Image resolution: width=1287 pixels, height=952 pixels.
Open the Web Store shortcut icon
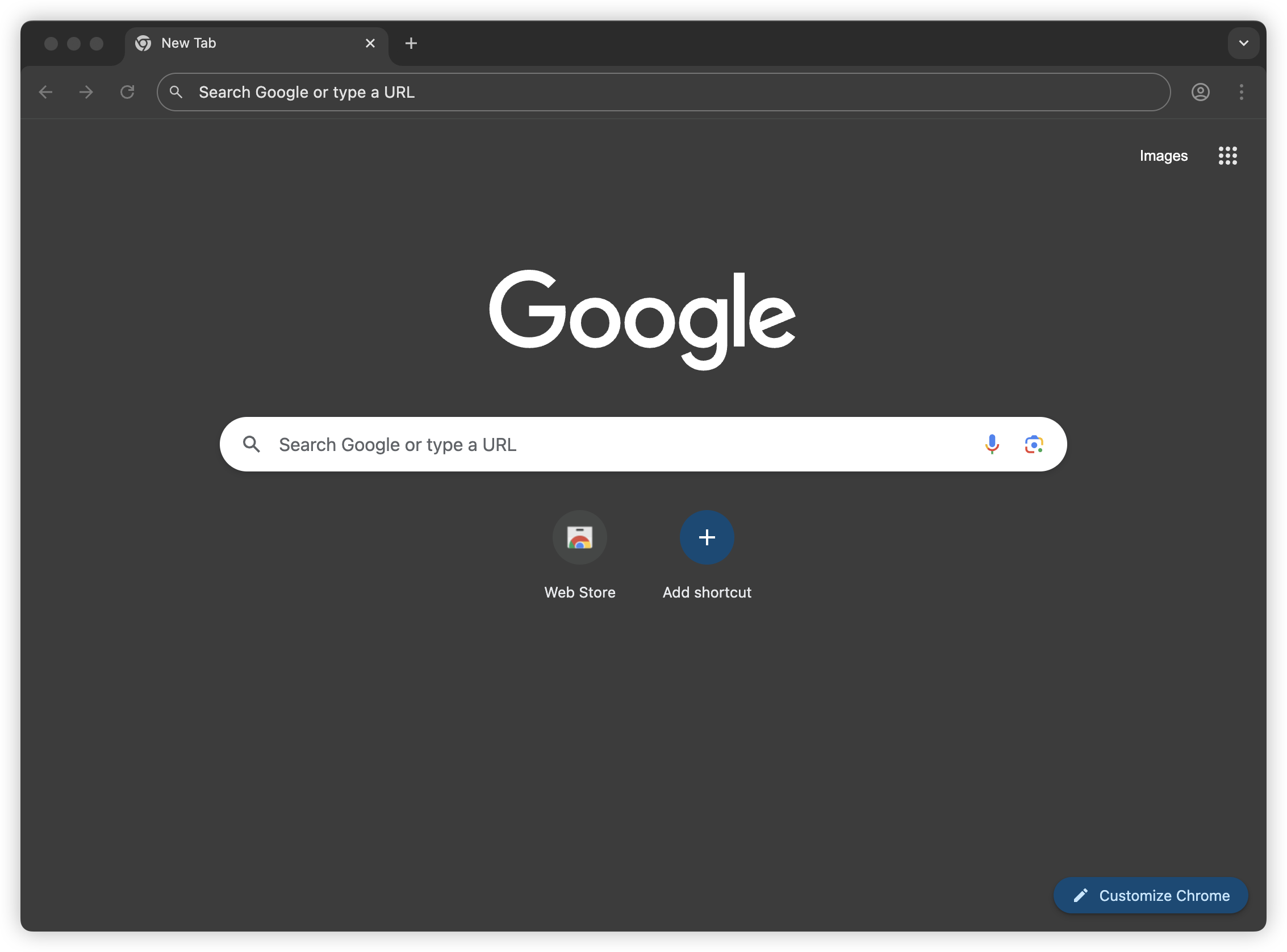579,538
